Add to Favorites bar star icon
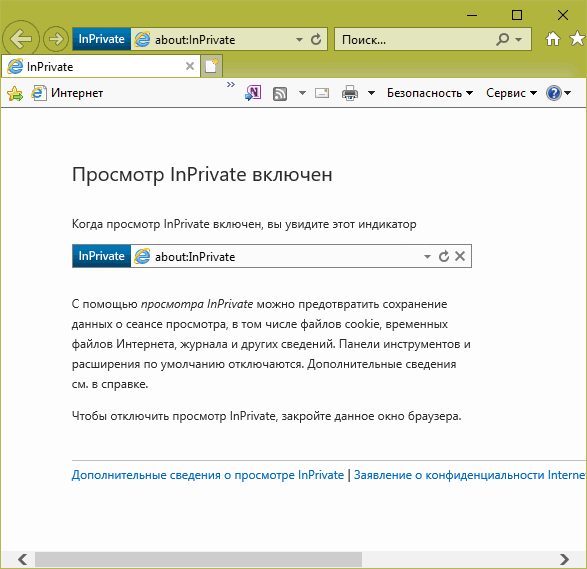 [15, 93]
